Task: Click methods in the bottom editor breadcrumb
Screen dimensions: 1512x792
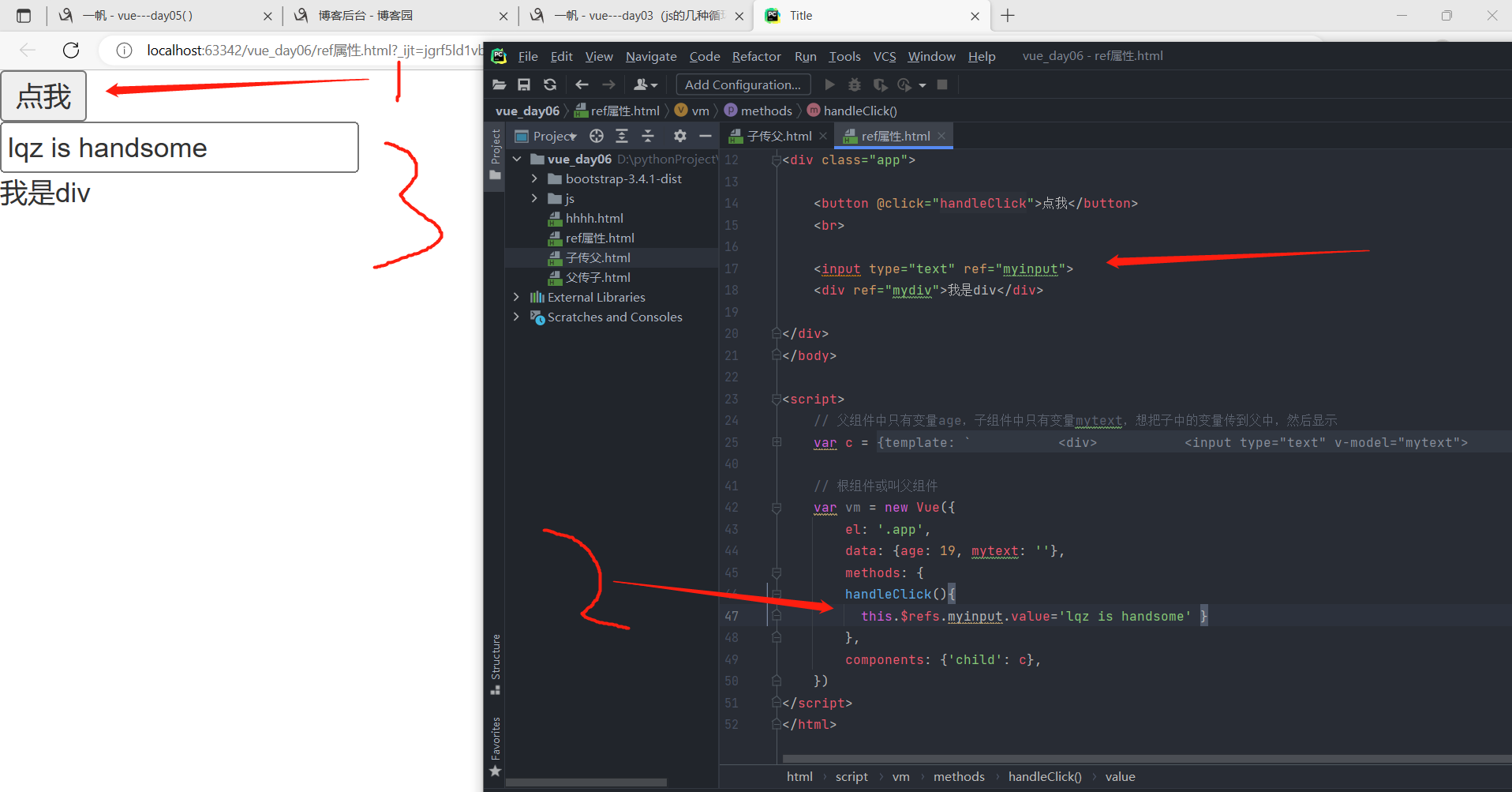Action: point(959,777)
